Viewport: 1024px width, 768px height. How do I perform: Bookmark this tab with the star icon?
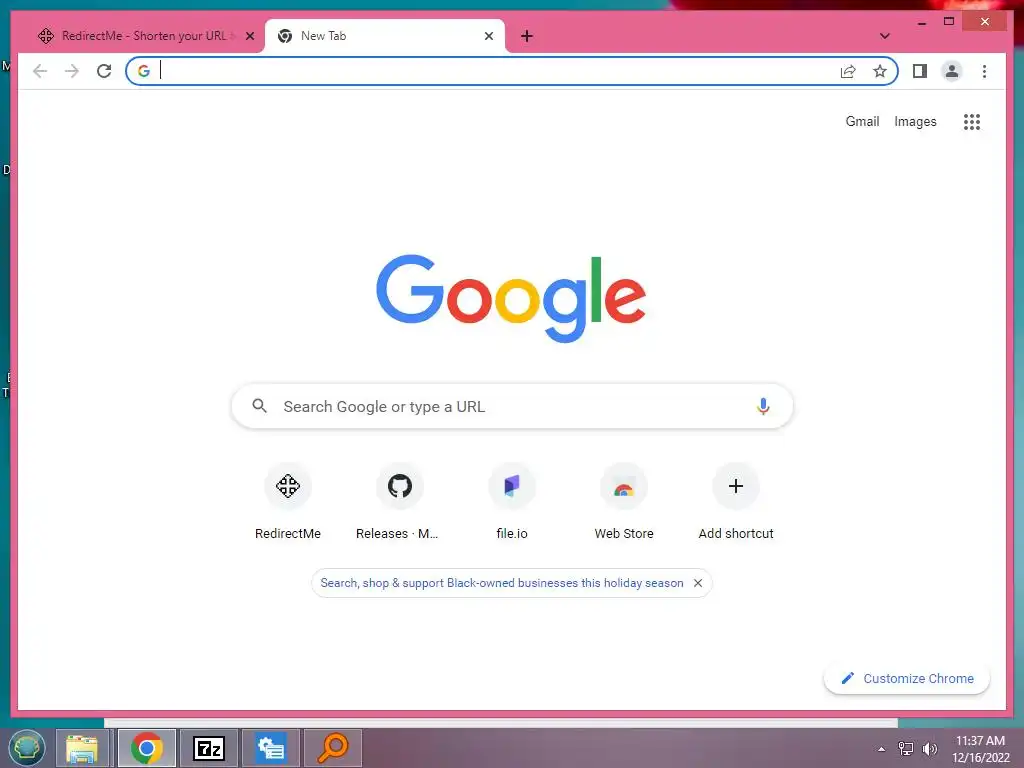point(880,71)
